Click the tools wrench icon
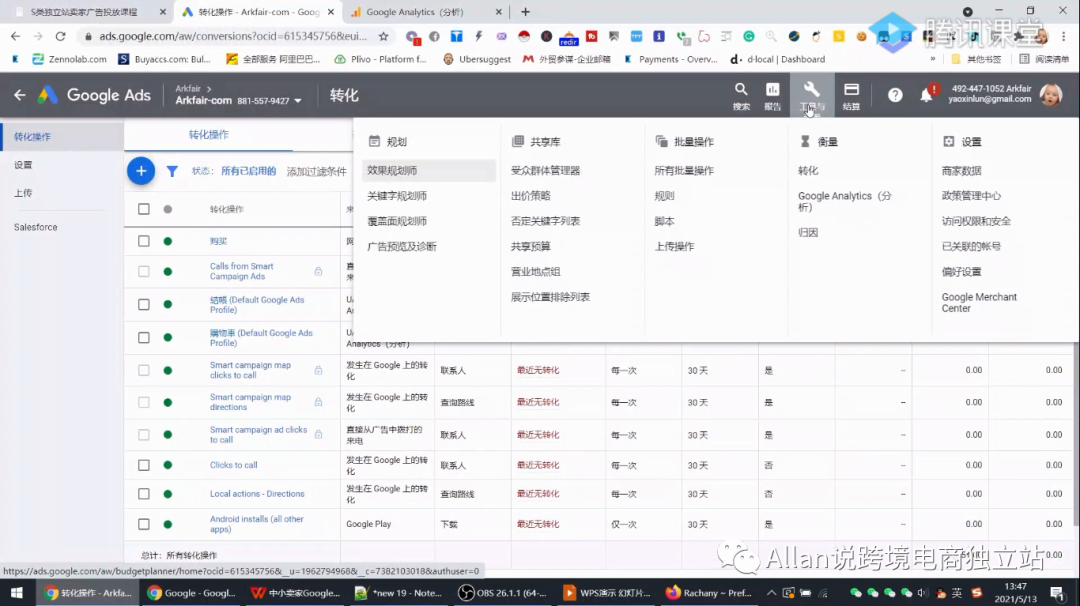 pyautogui.click(x=811, y=91)
